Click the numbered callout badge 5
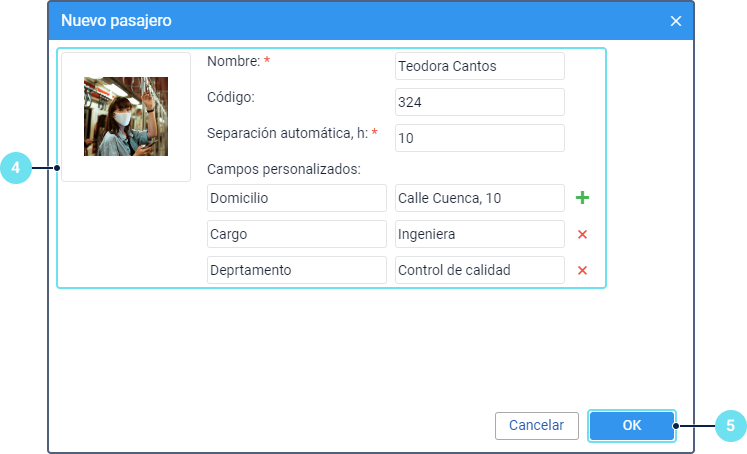Viewport: 747px width, 454px height. click(x=730, y=425)
